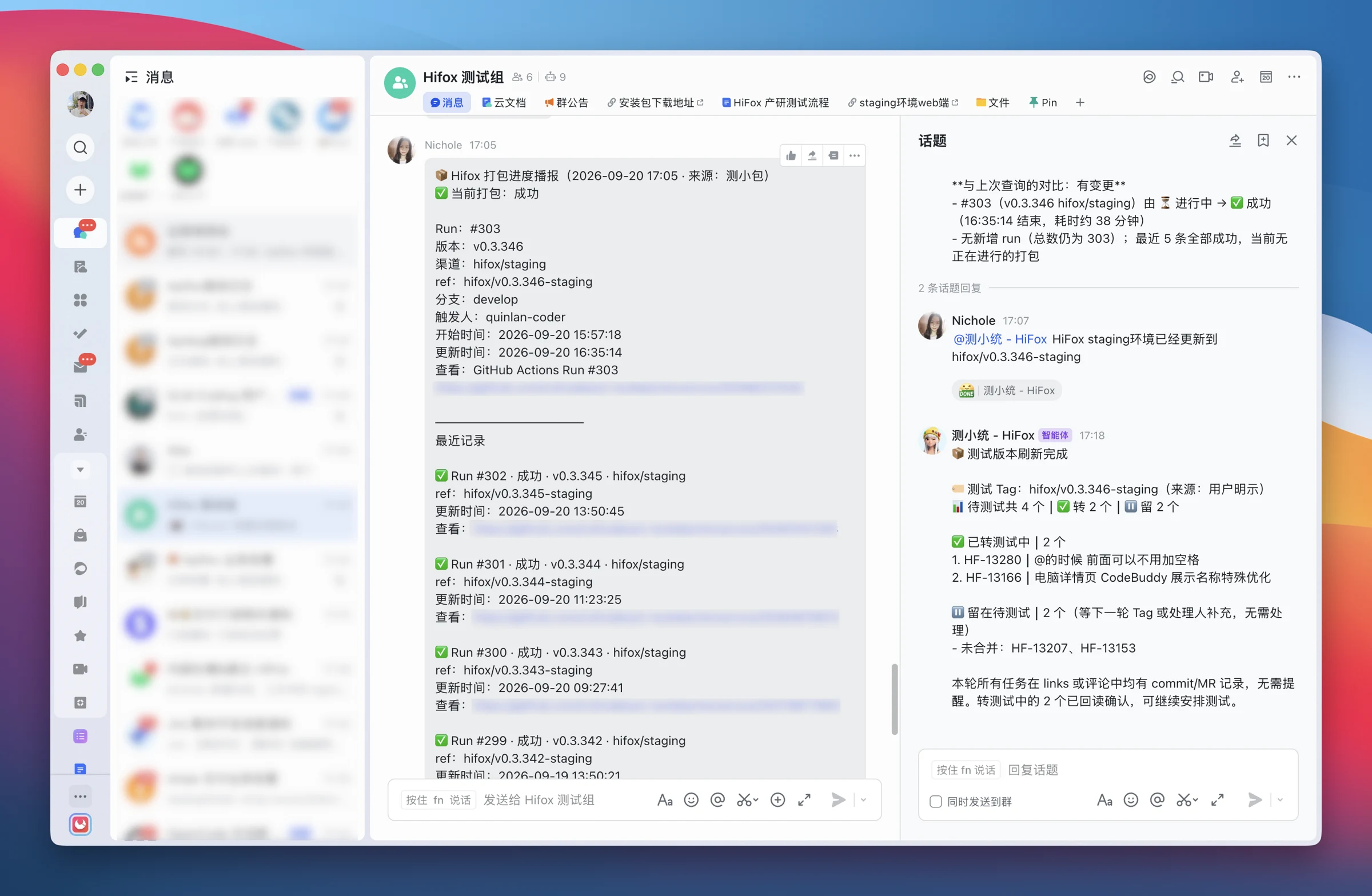Screen dimensions: 1372x896
Task: Open the chat header calendar icon
Action: point(1266,77)
